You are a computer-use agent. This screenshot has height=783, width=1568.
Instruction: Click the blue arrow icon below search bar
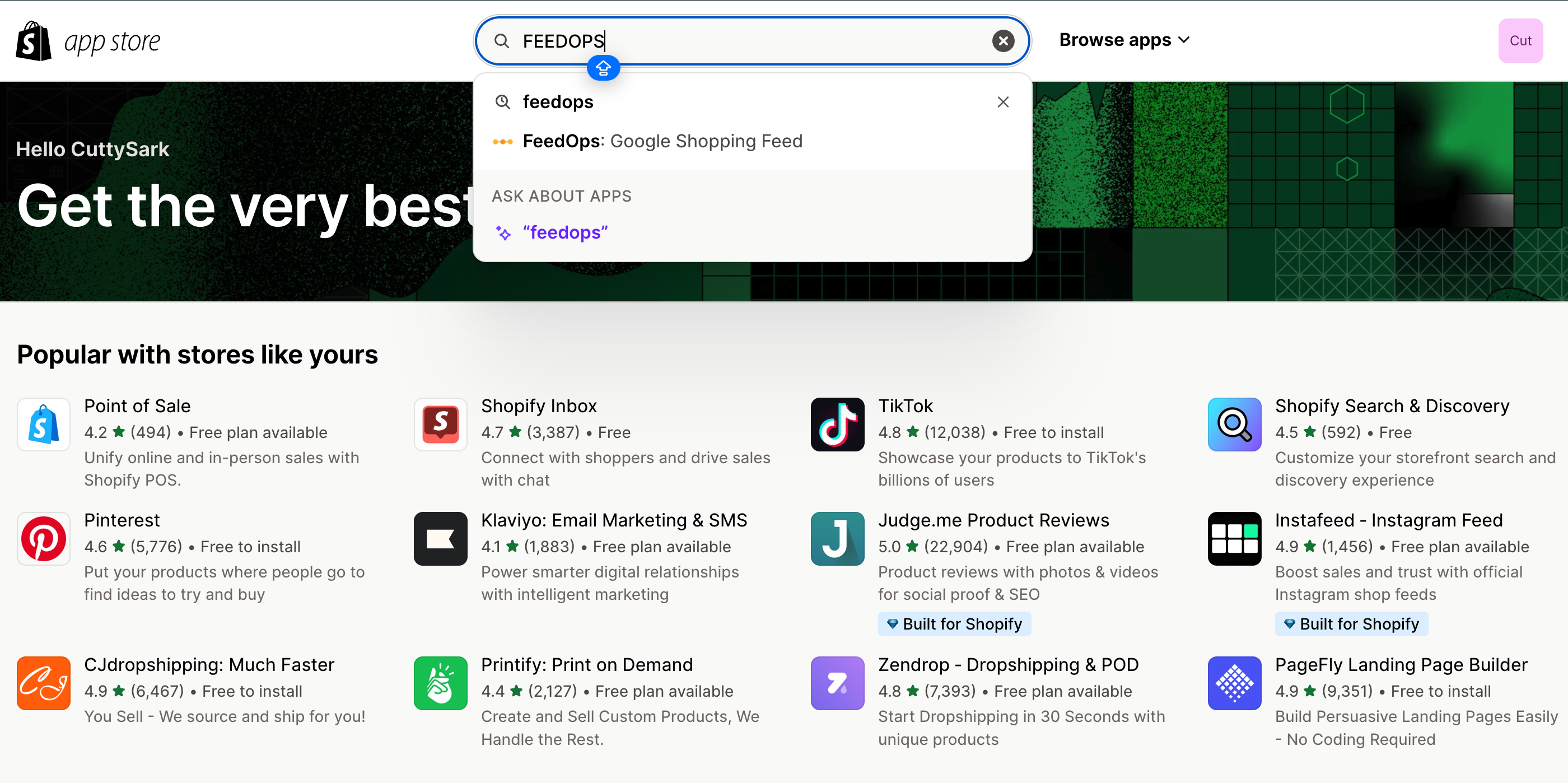(603, 68)
